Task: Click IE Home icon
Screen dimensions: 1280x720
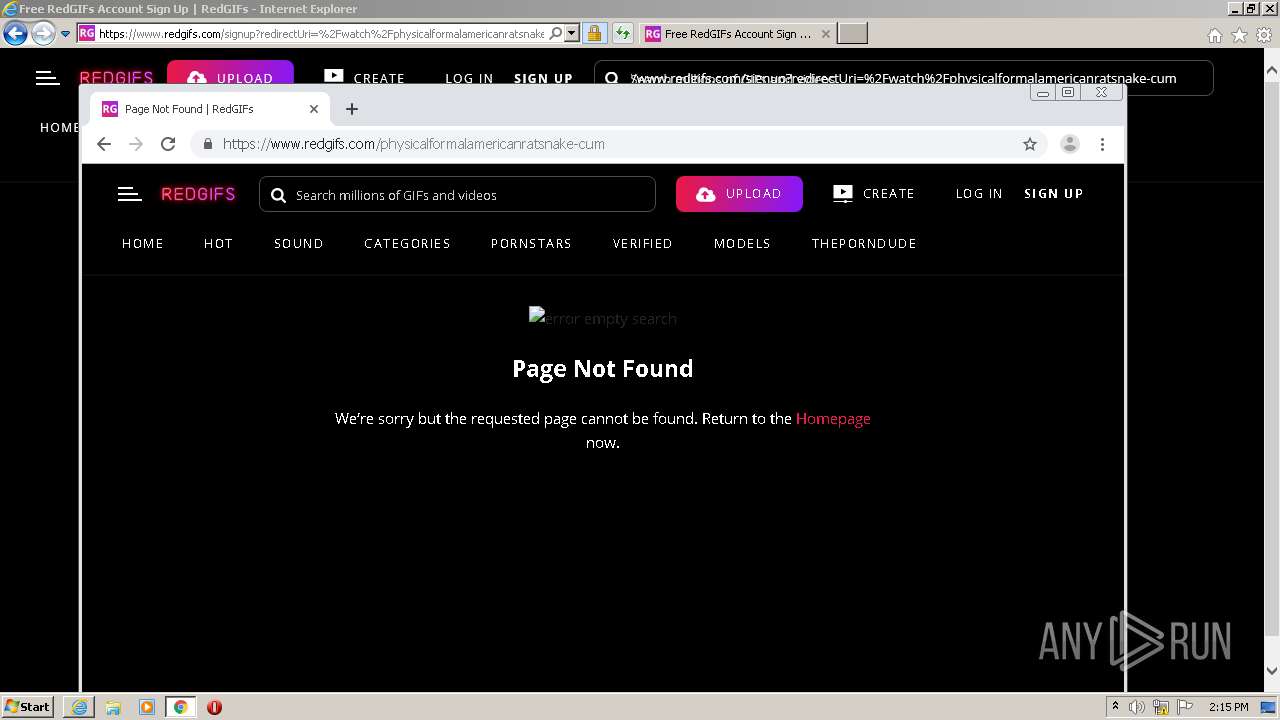Action: click(1214, 35)
